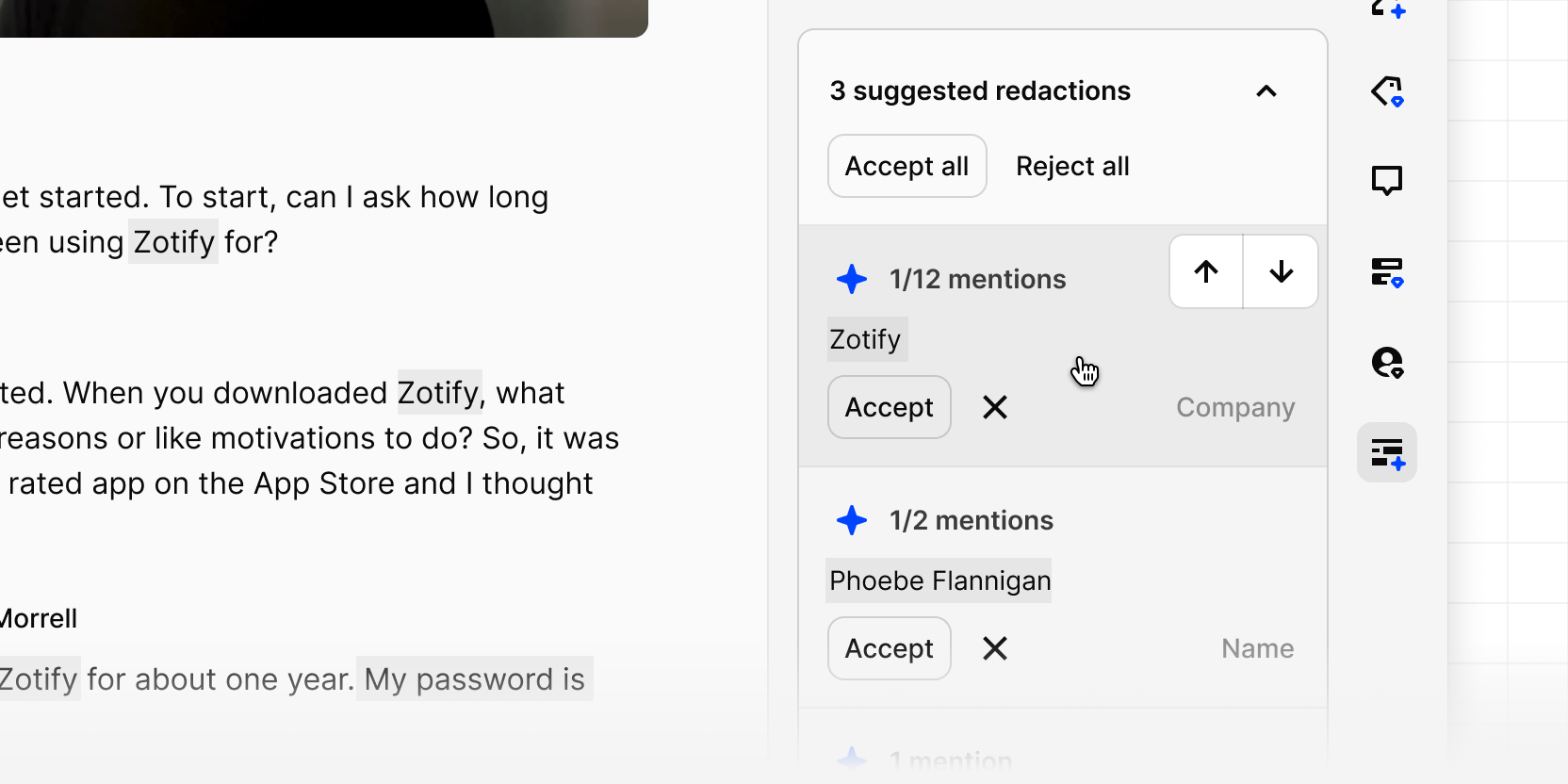
Task: Select the suggested redactions panel icon
Action: click(1386, 452)
